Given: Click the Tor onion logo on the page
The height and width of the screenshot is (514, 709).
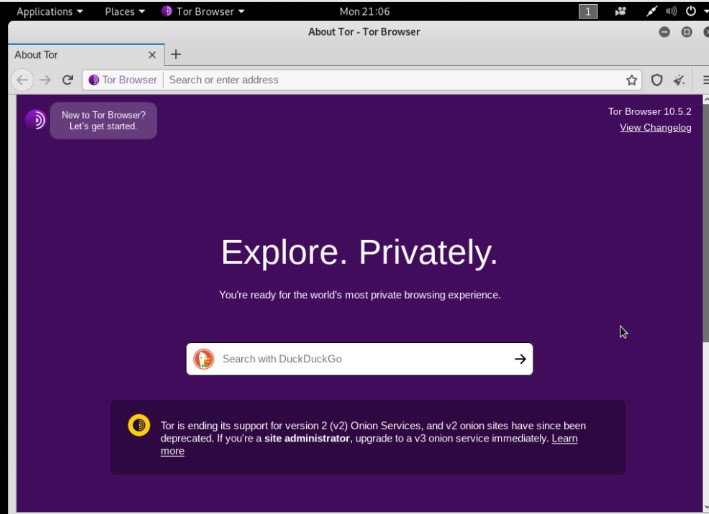Looking at the screenshot, I should pos(35,120).
